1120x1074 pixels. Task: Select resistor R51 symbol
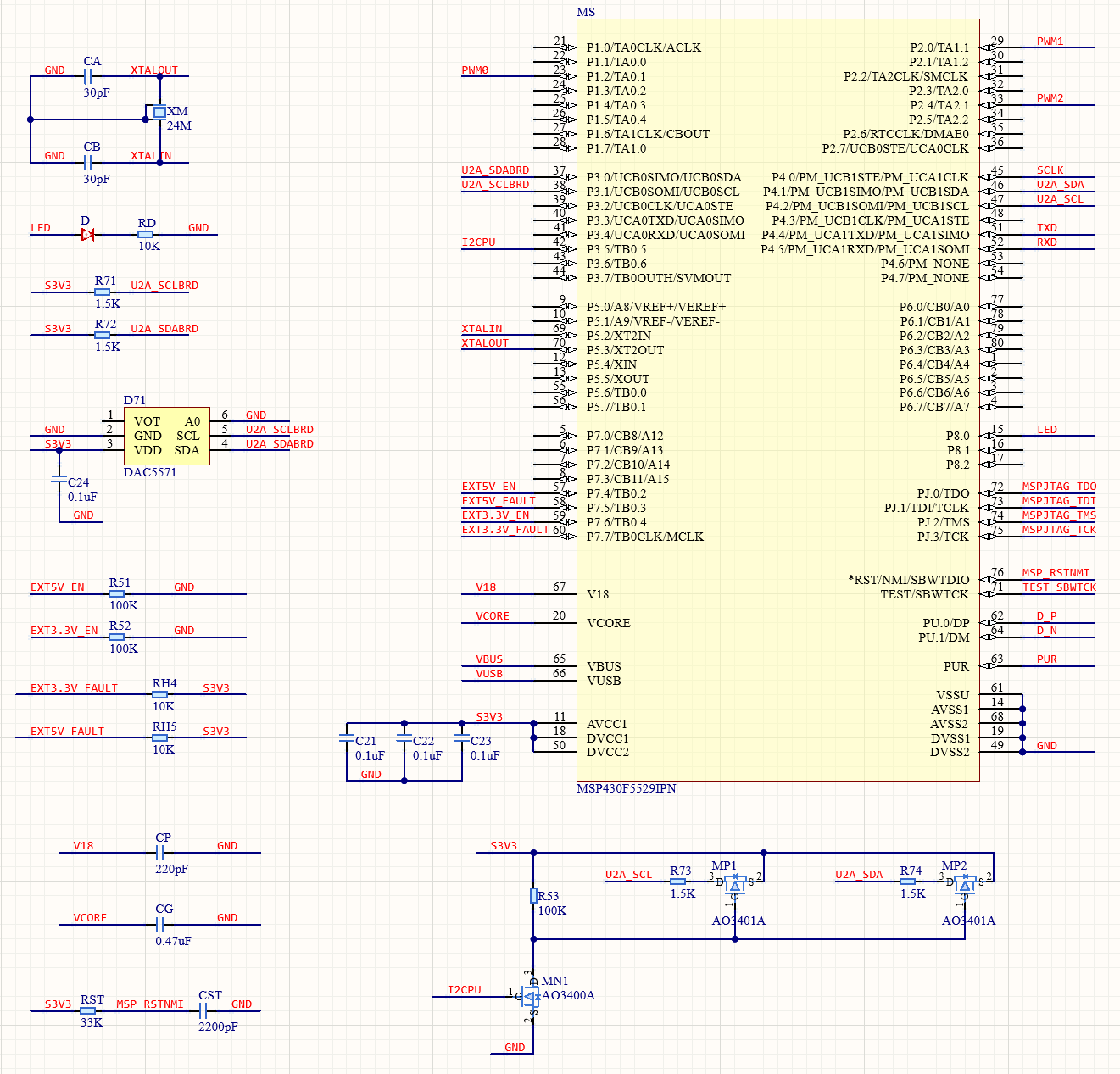pyautogui.click(x=117, y=594)
